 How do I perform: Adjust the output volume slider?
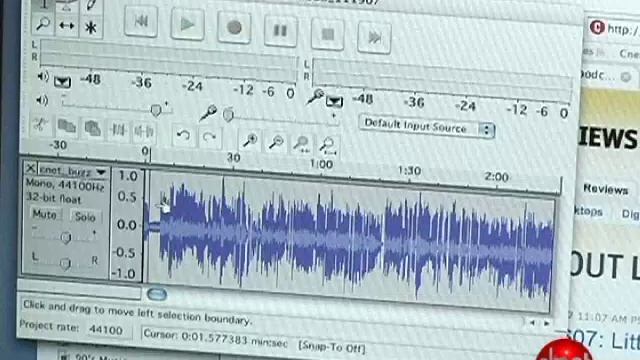coord(156,109)
